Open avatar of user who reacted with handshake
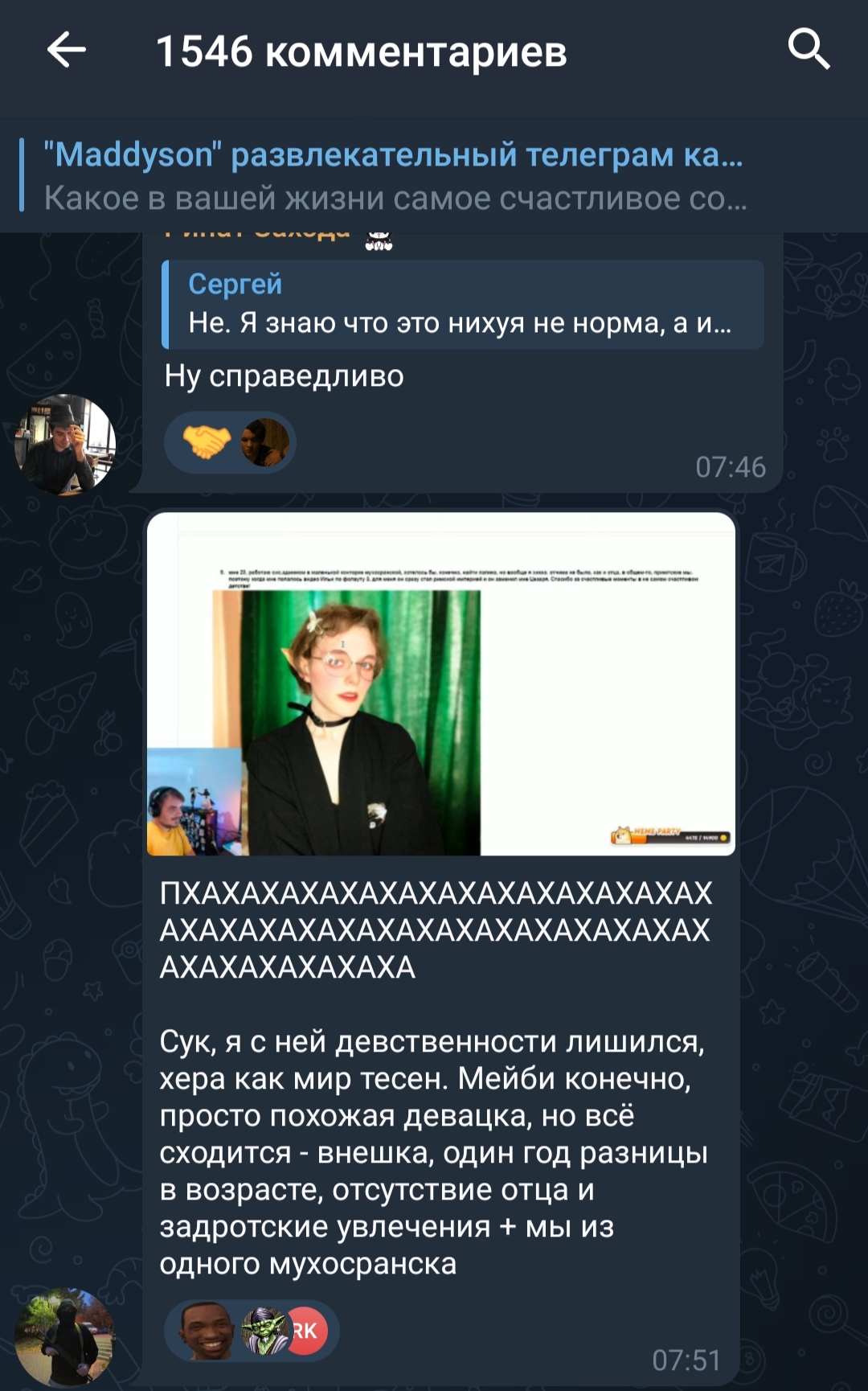Viewport: 868px width, 1391px height. (x=264, y=442)
